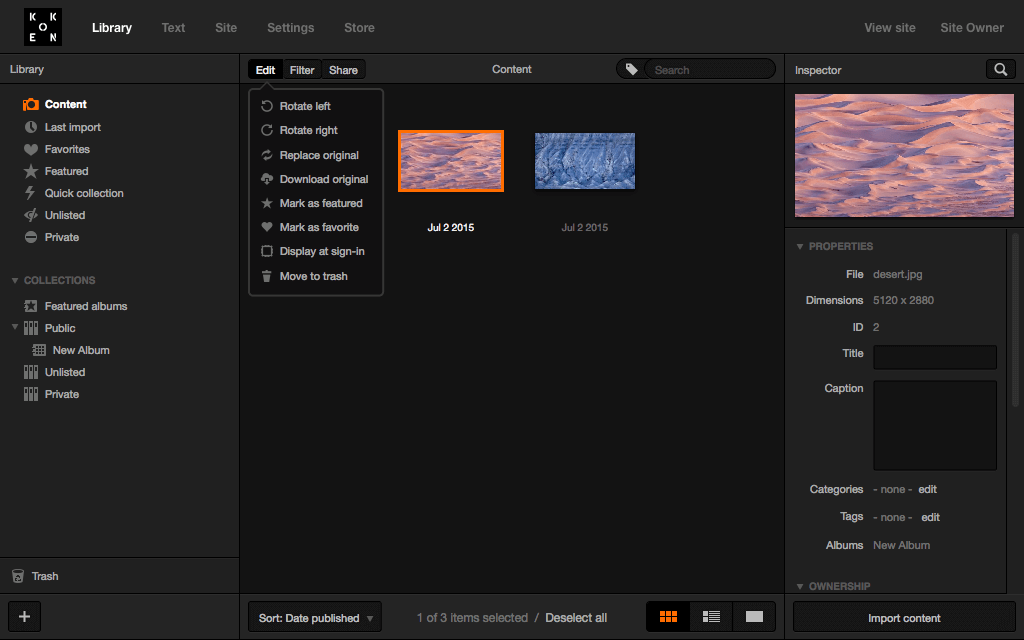Click the tag icon beside search
The height and width of the screenshot is (640, 1024).
tap(631, 69)
